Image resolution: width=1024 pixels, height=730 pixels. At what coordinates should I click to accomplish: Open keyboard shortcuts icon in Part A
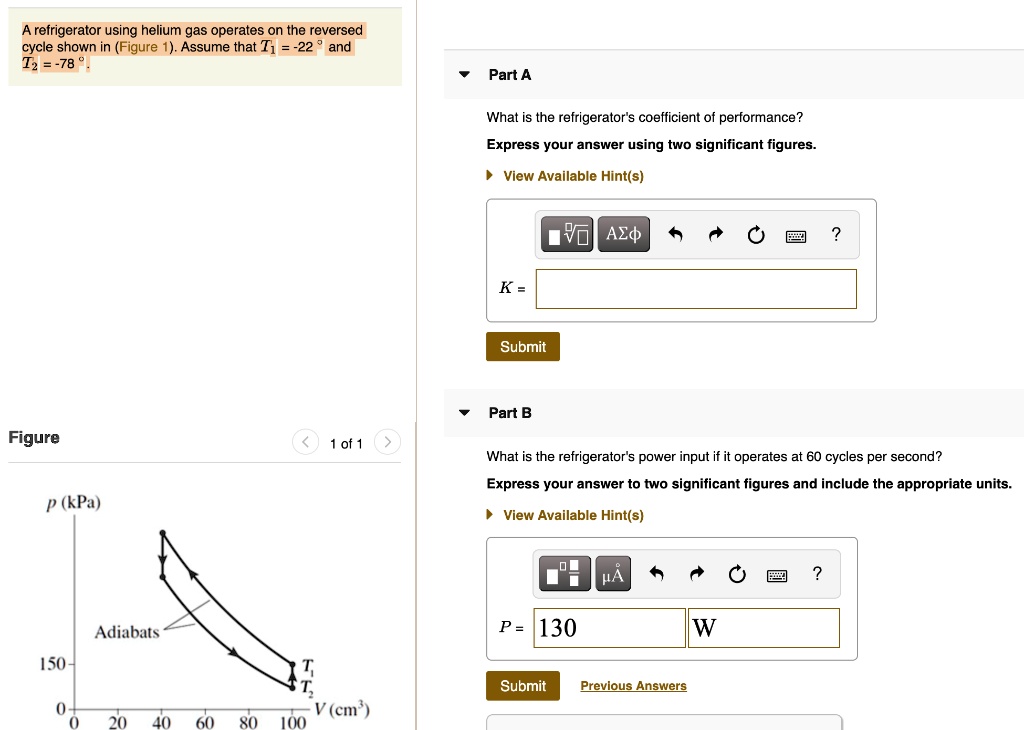click(795, 236)
